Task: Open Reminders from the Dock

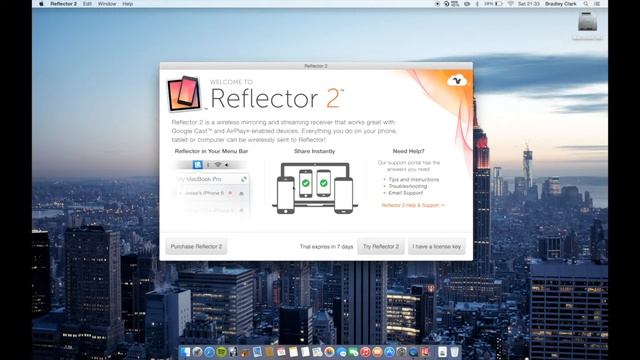Action: coord(305,352)
